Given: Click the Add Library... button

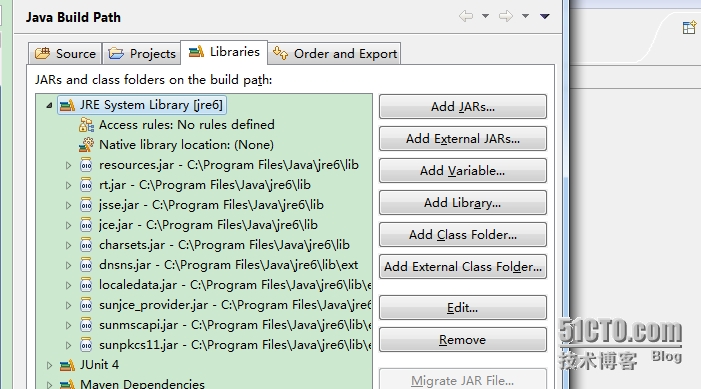Looking at the screenshot, I should [463, 203].
